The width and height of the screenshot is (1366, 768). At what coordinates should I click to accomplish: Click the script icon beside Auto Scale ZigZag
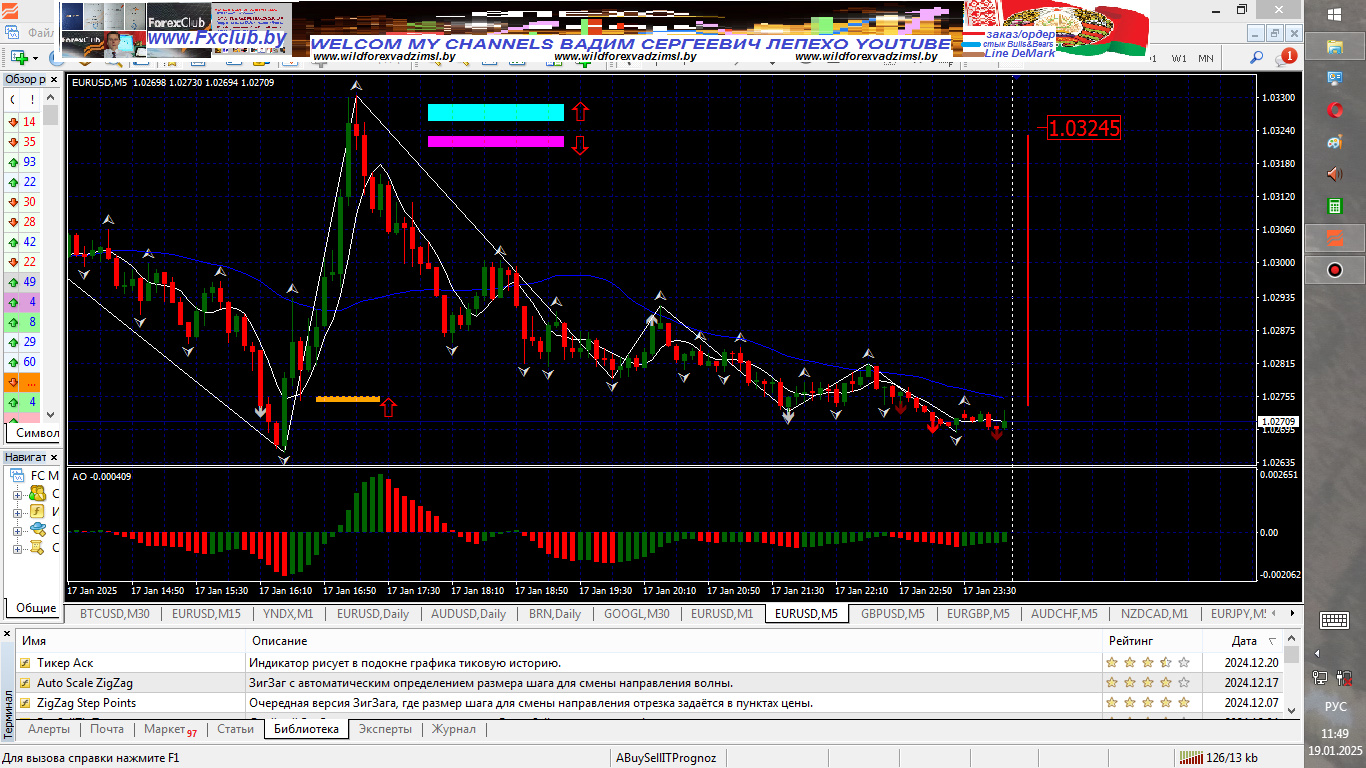(x=24, y=683)
